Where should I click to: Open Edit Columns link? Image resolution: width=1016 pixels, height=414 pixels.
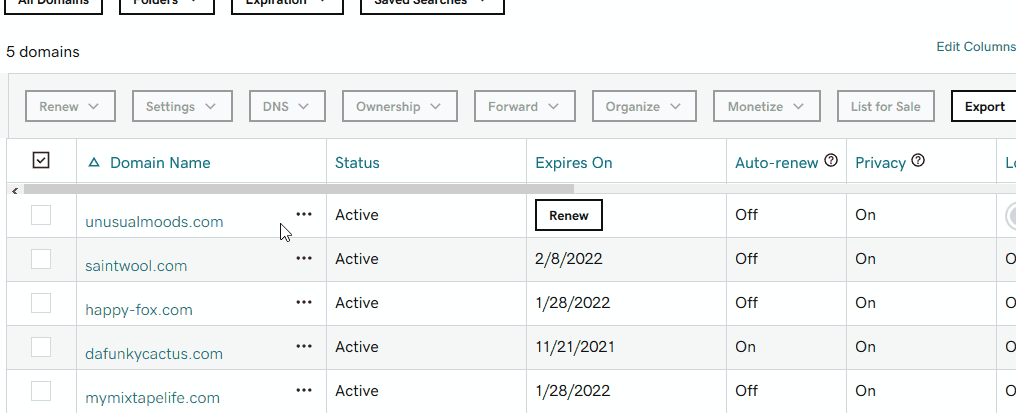point(976,47)
